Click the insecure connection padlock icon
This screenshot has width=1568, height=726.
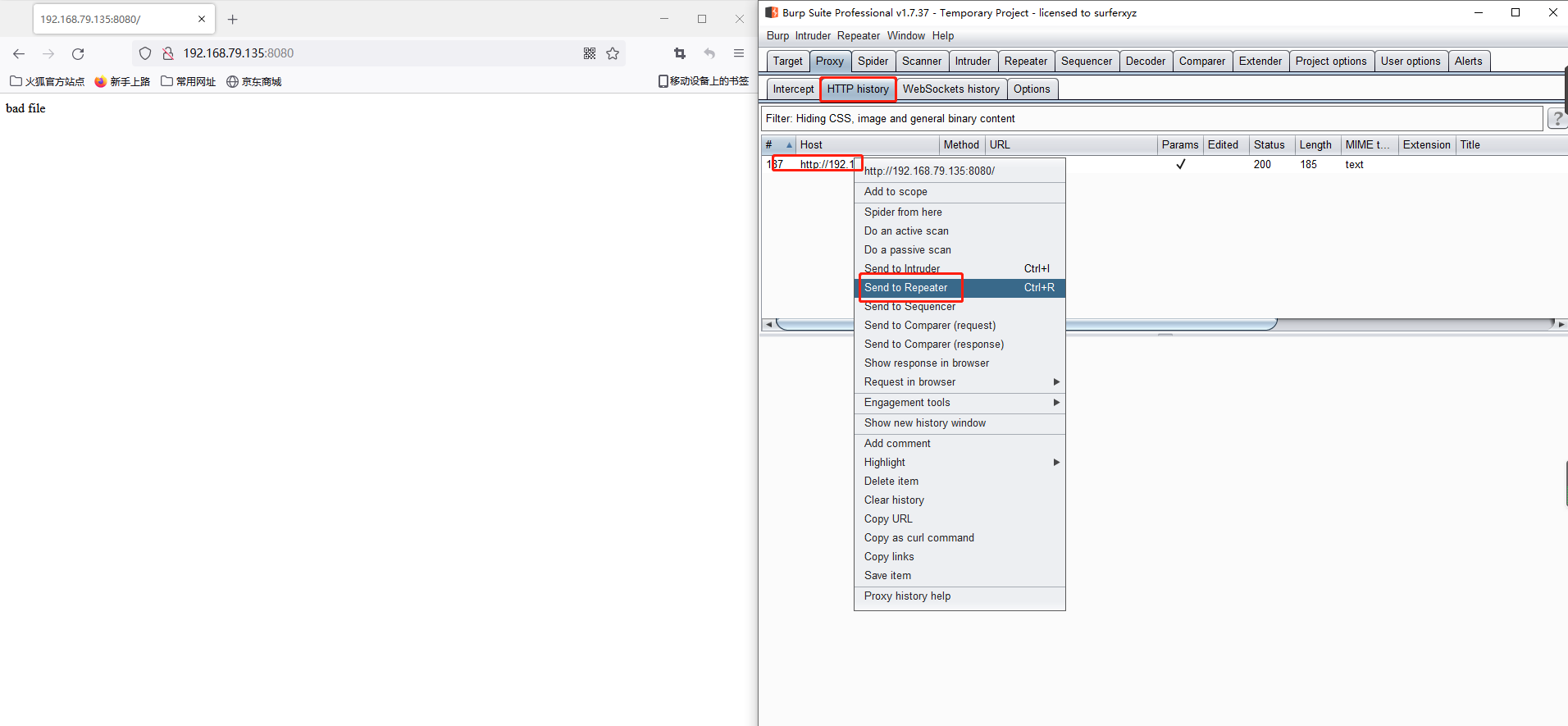click(168, 53)
